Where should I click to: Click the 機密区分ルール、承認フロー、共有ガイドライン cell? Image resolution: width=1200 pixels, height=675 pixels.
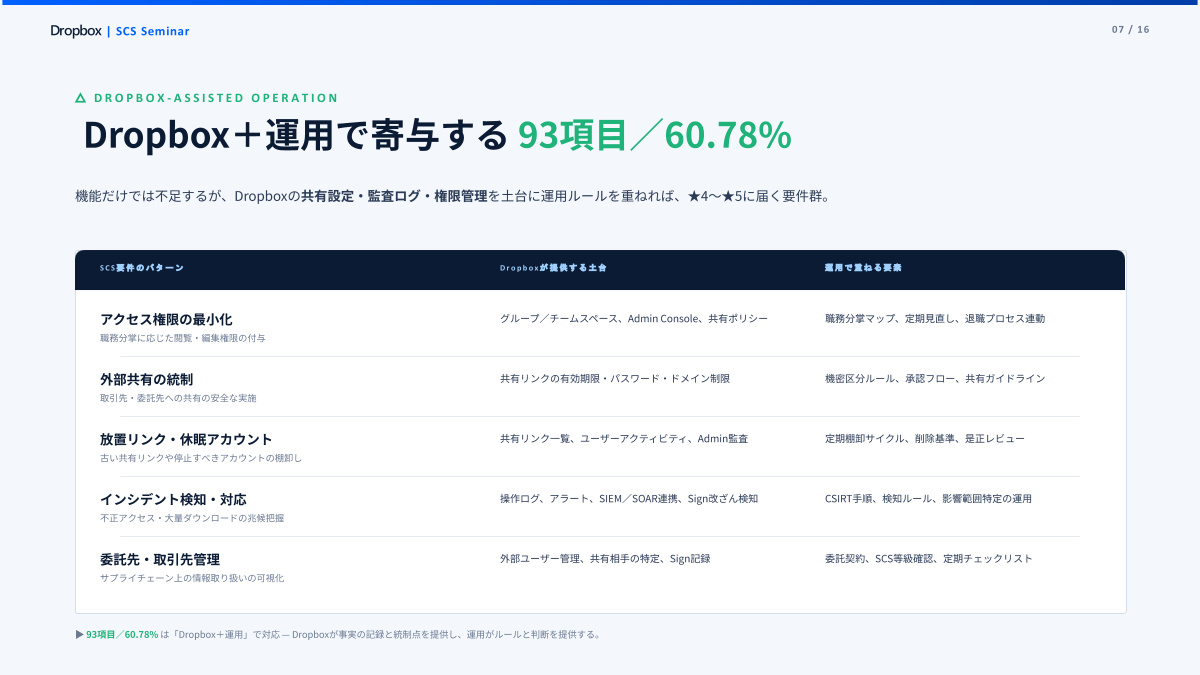935,379
